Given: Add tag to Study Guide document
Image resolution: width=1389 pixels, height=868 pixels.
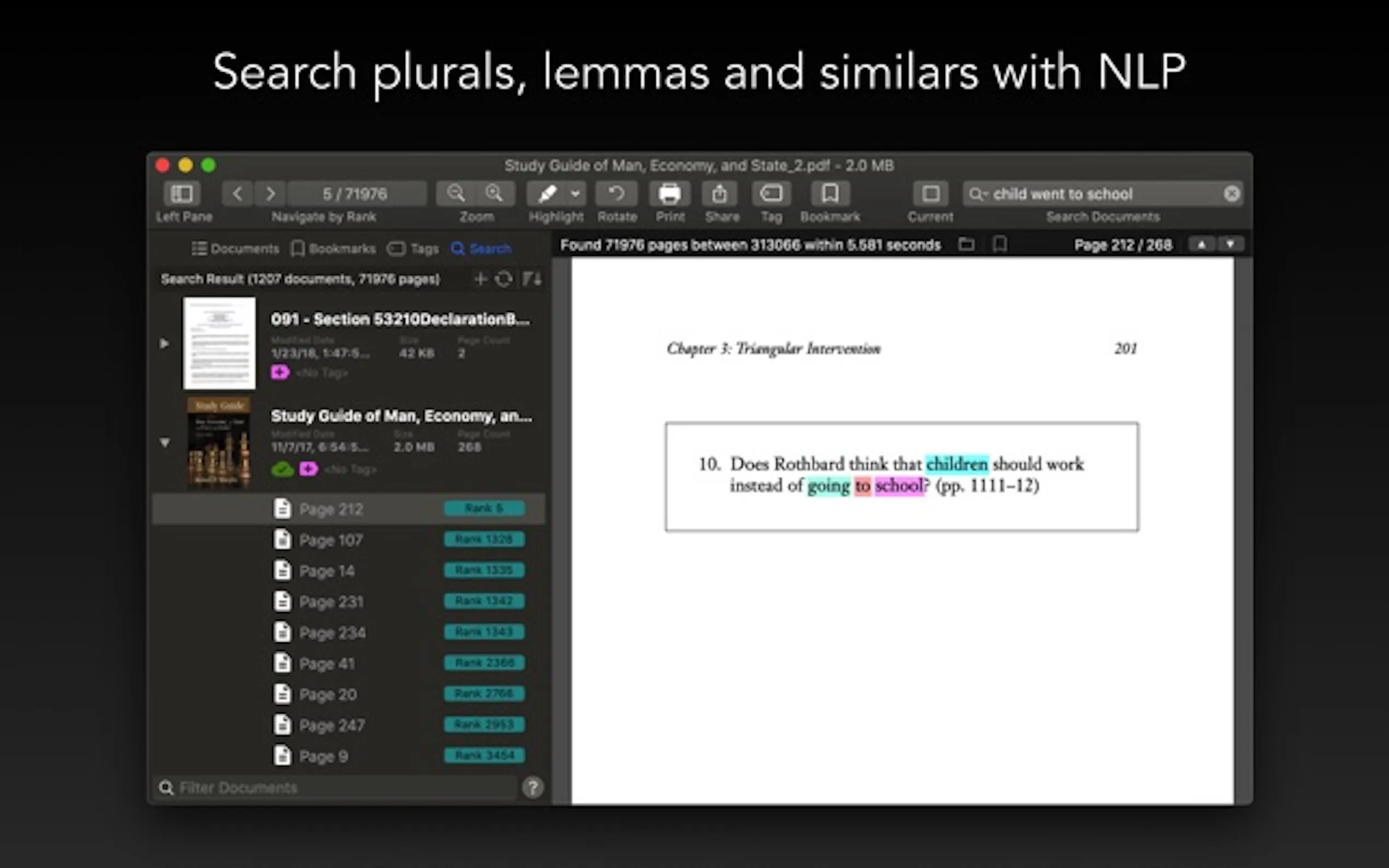Looking at the screenshot, I should pyautogui.click(x=308, y=469).
